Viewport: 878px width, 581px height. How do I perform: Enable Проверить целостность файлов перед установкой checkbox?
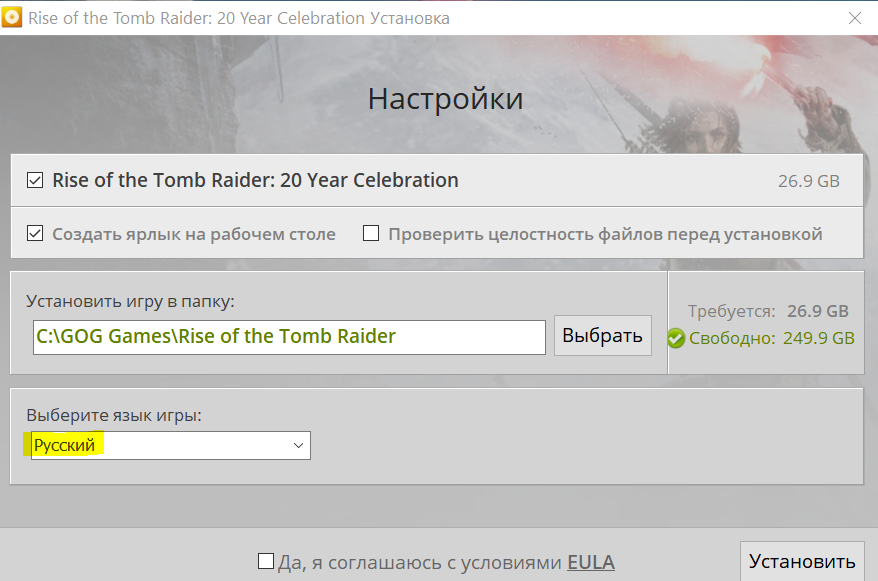[x=371, y=234]
